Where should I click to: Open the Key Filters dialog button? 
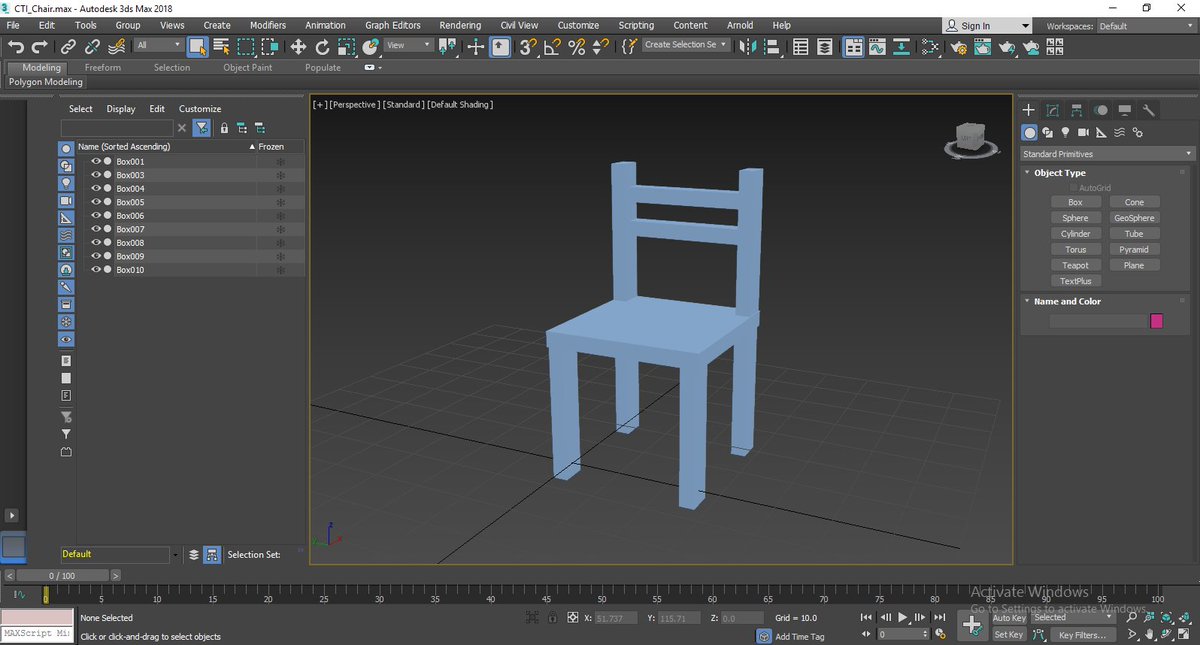(1082, 635)
